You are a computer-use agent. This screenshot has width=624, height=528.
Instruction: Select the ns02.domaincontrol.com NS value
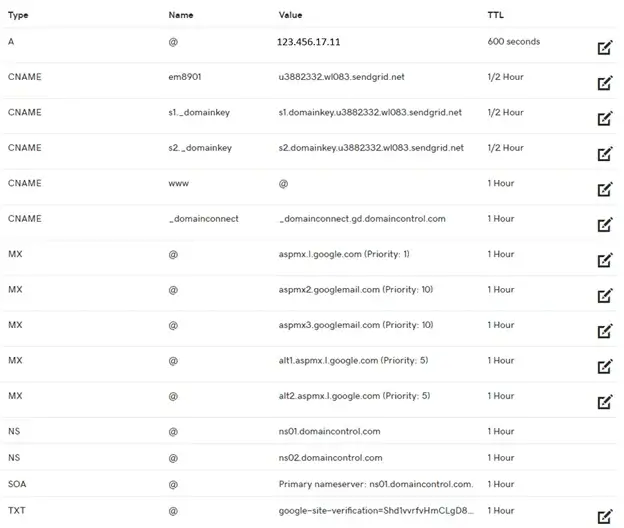[330, 458]
